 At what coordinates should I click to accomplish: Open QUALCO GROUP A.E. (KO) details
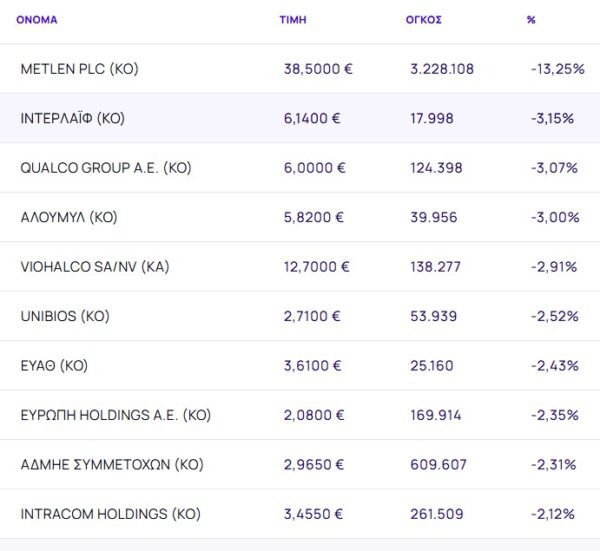105,168
